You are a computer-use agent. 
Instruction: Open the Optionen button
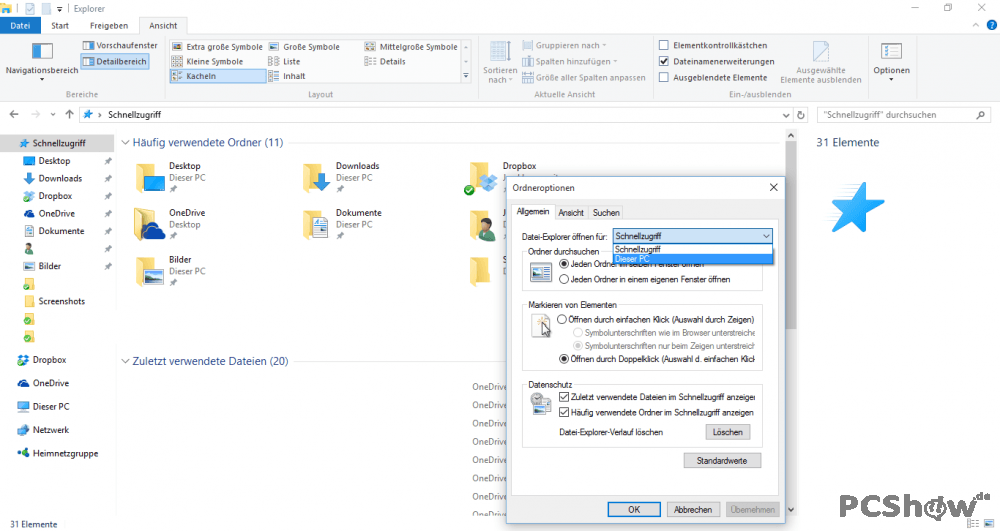tap(891, 61)
